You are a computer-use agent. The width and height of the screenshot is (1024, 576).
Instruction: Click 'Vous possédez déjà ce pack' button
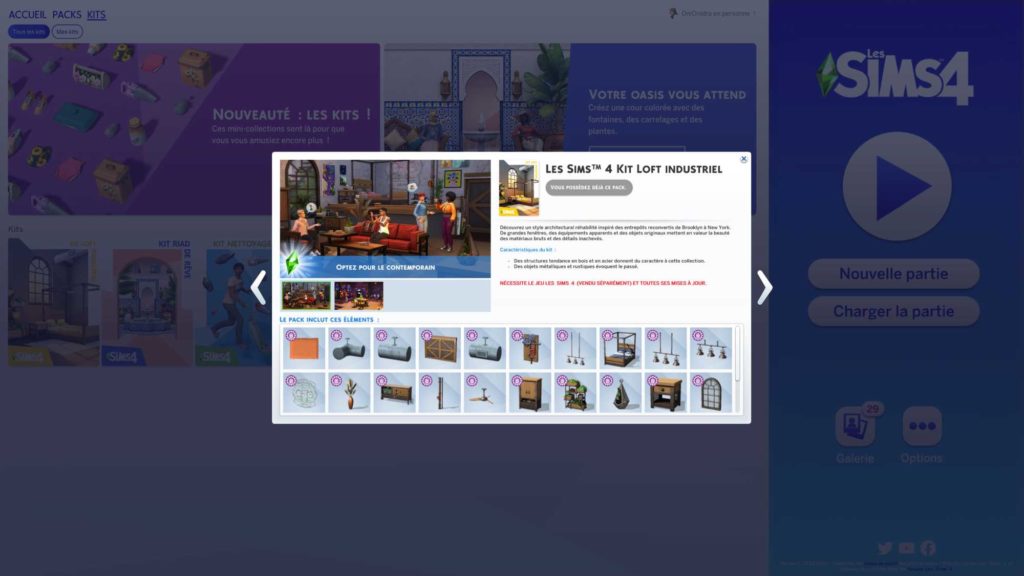(588, 187)
